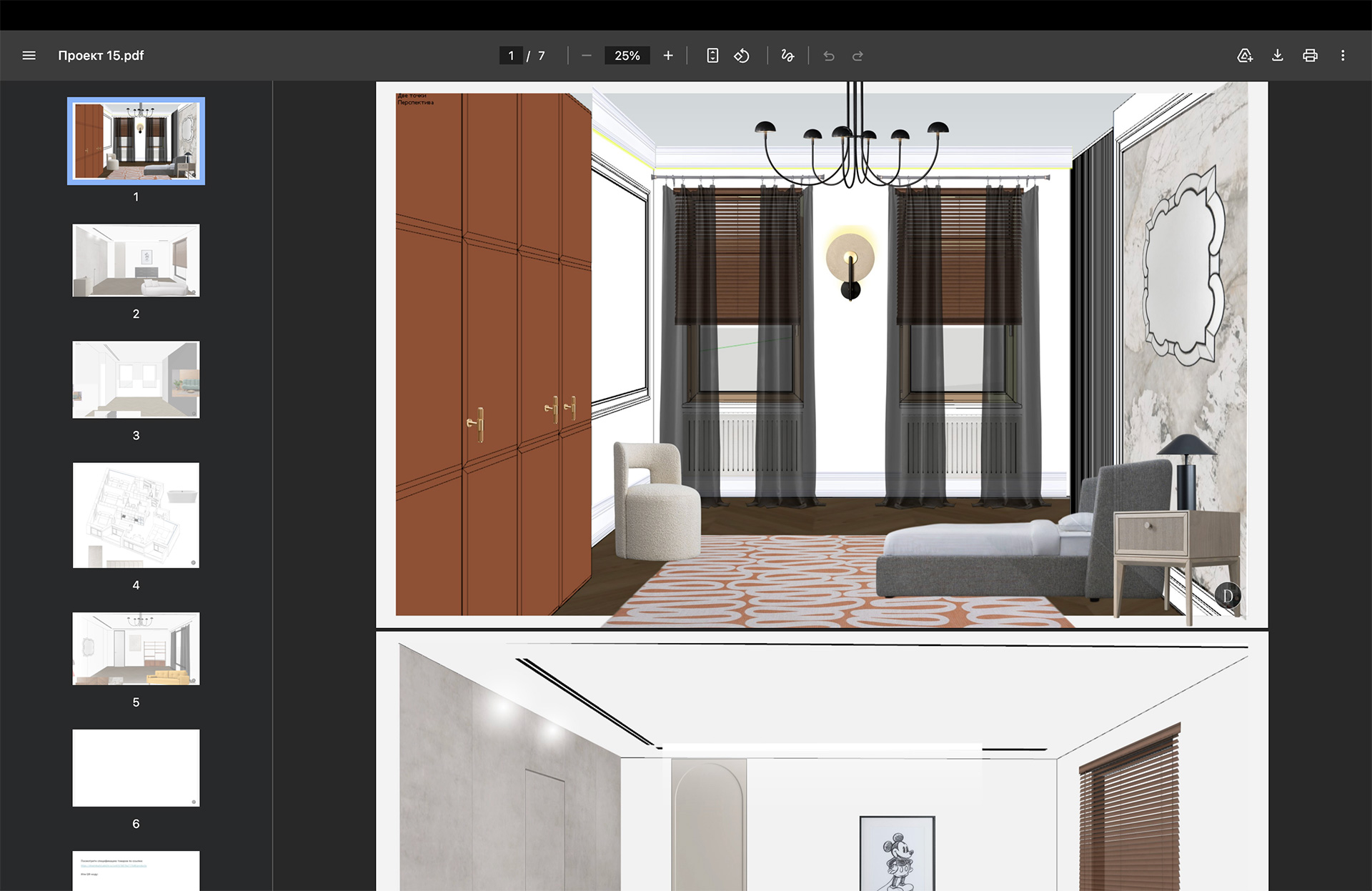Download the Проект 15.pdf file
The width and height of the screenshot is (1372, 891).
(1278, 56)
